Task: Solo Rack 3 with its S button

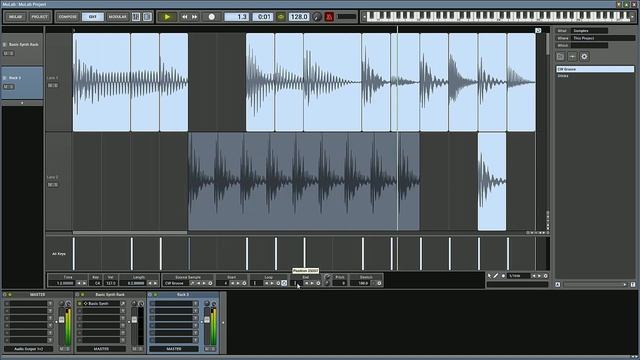Action: [x=213, y=349]
